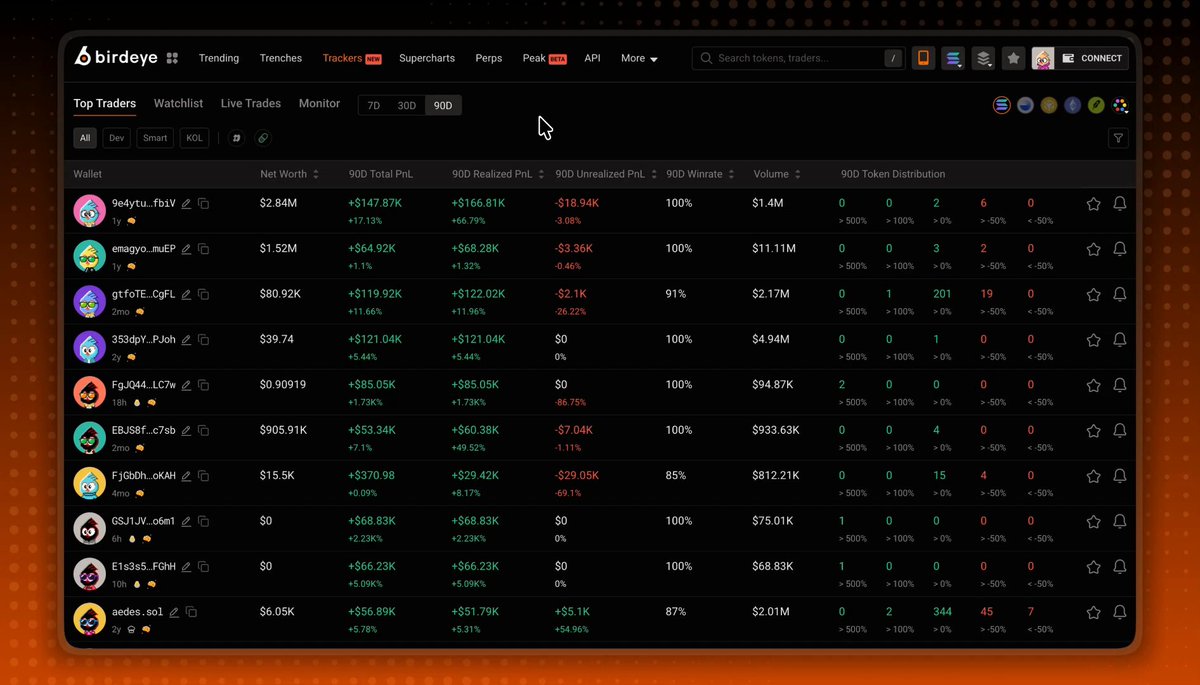This screenshot has width=1200, height=685.
Task: Select the 30D time range
Action: [x=406, y=105]
